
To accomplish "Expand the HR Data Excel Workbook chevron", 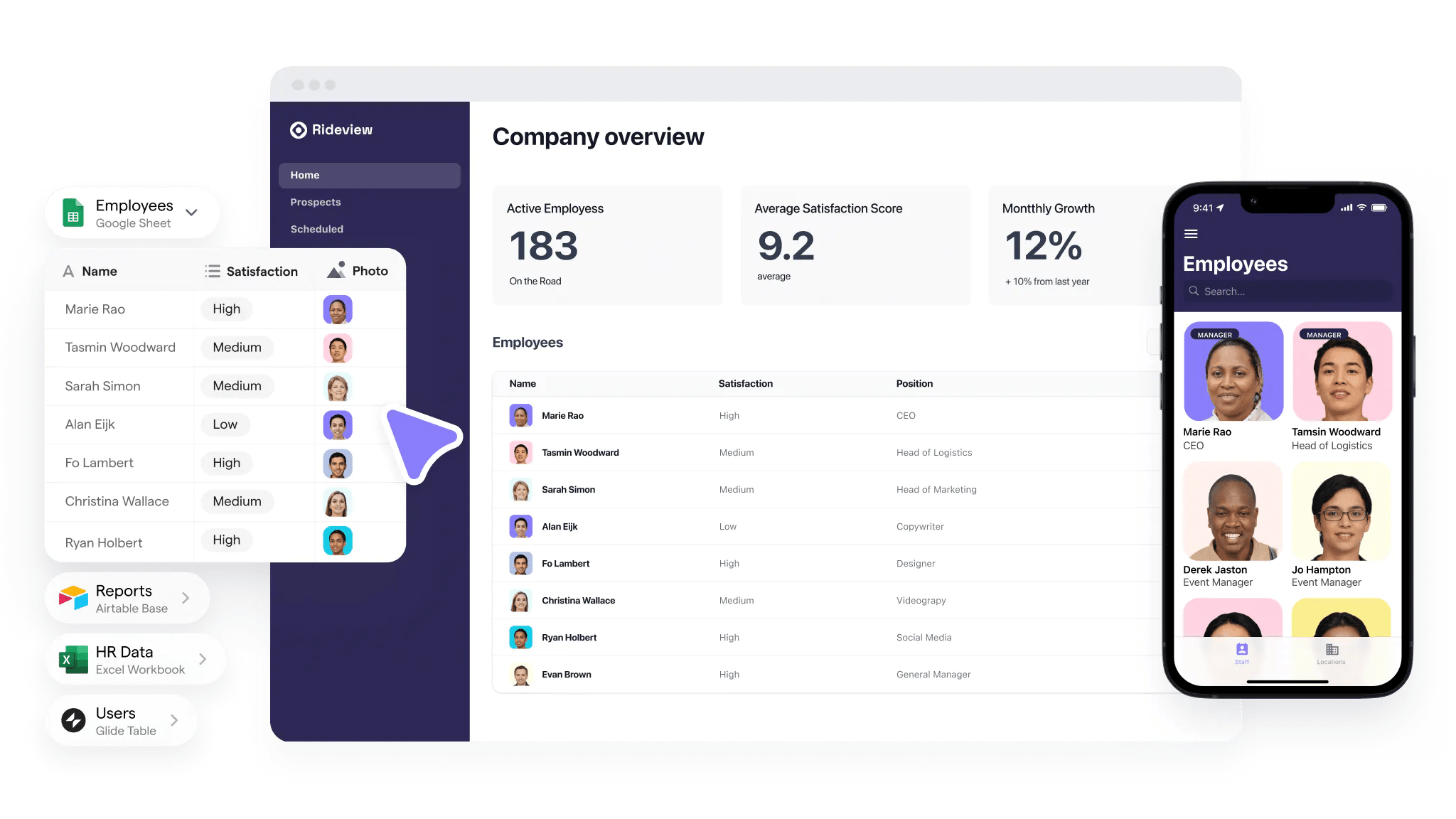I will pos(203,659).
